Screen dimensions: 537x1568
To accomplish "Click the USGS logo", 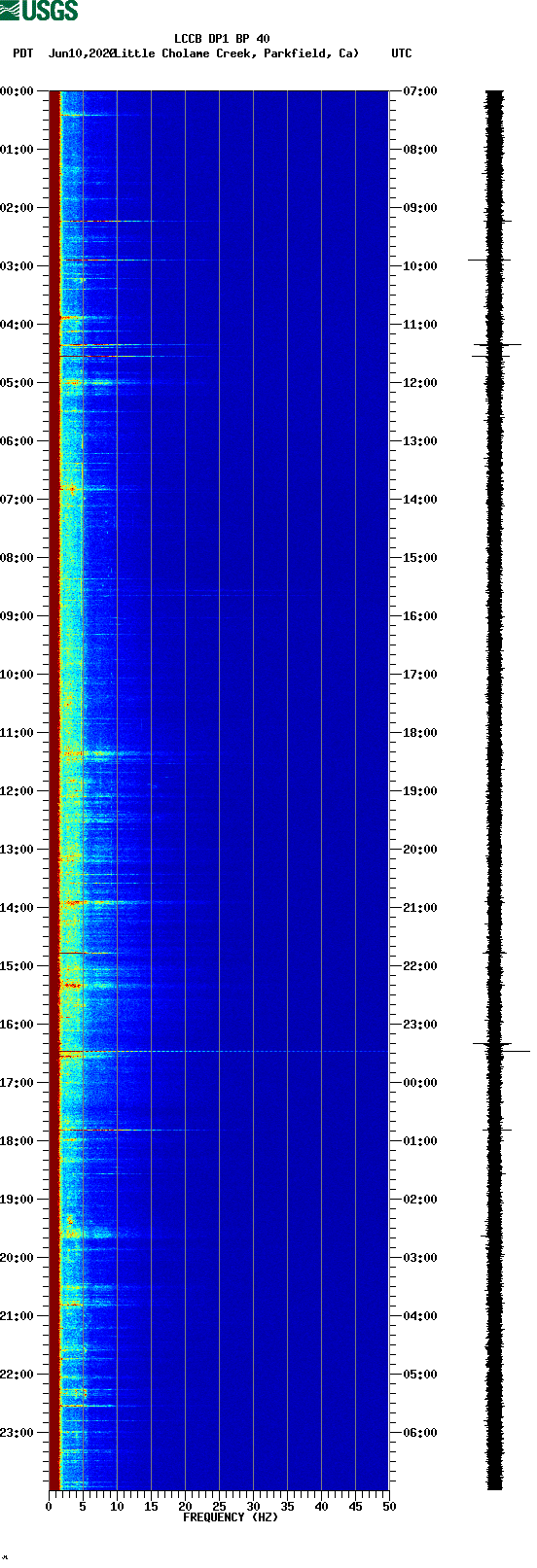I will click(x=39, y=11).
